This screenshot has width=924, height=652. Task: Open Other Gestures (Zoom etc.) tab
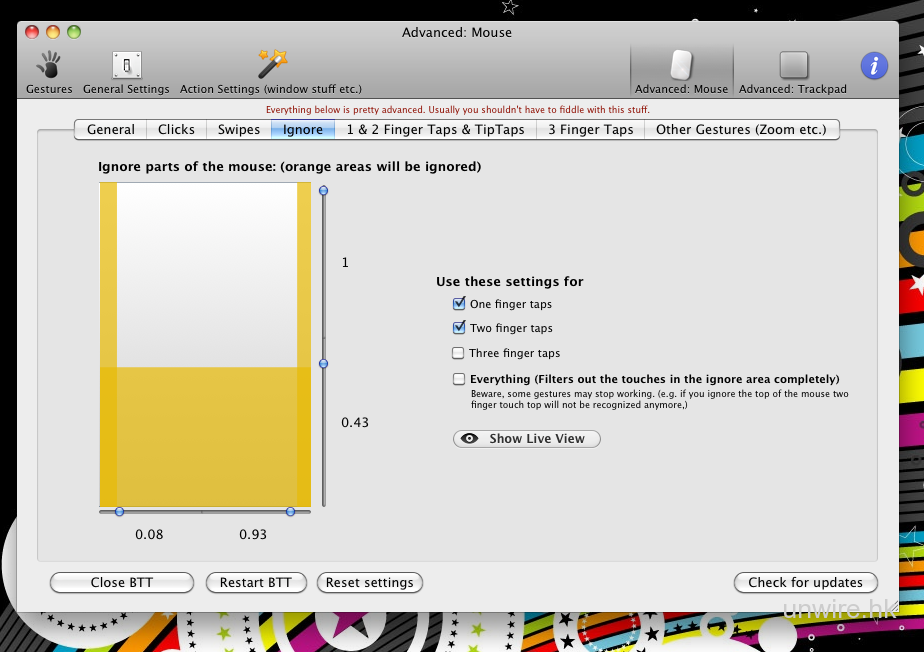click(738, 129)
